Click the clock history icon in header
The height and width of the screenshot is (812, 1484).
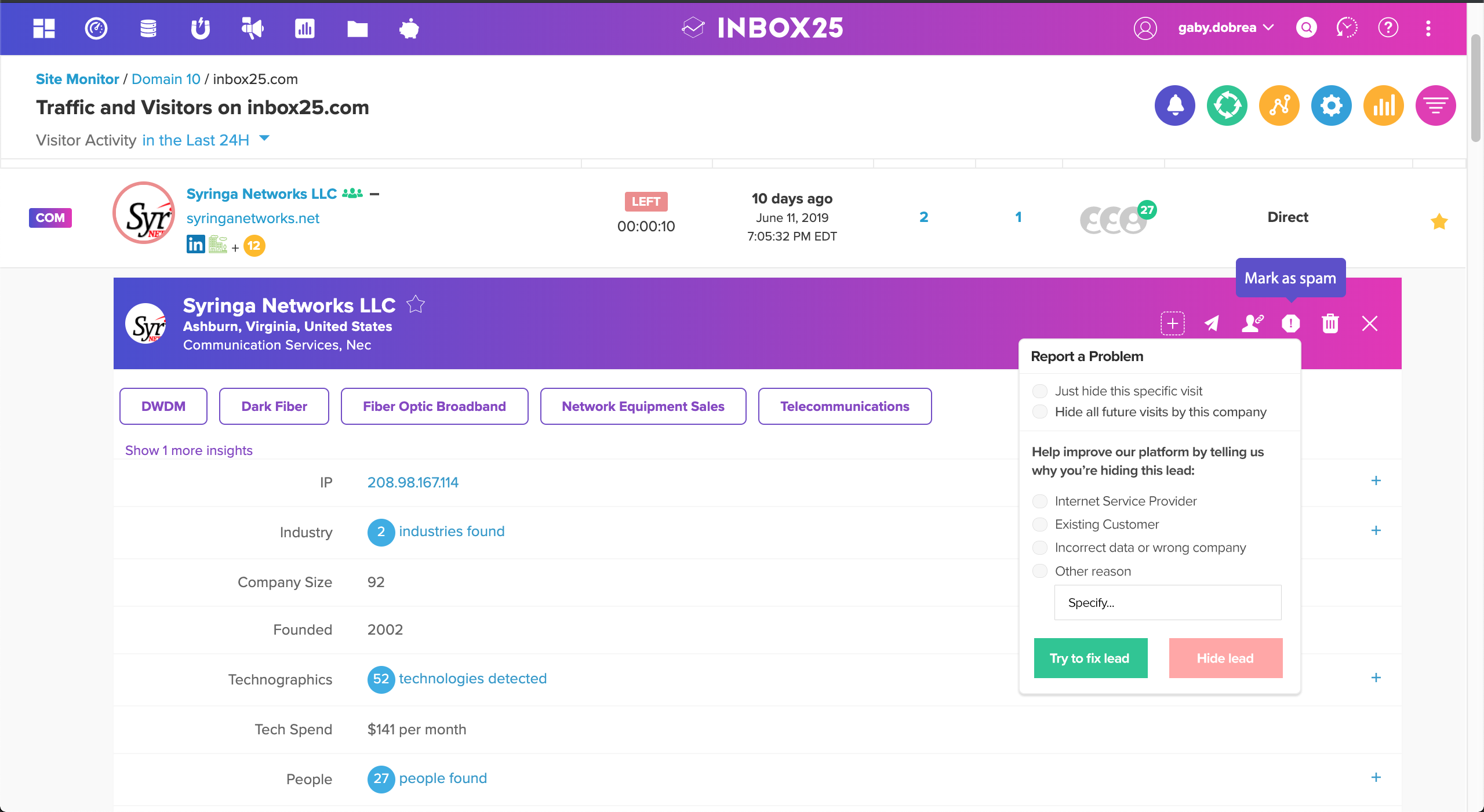(1347, 27)
